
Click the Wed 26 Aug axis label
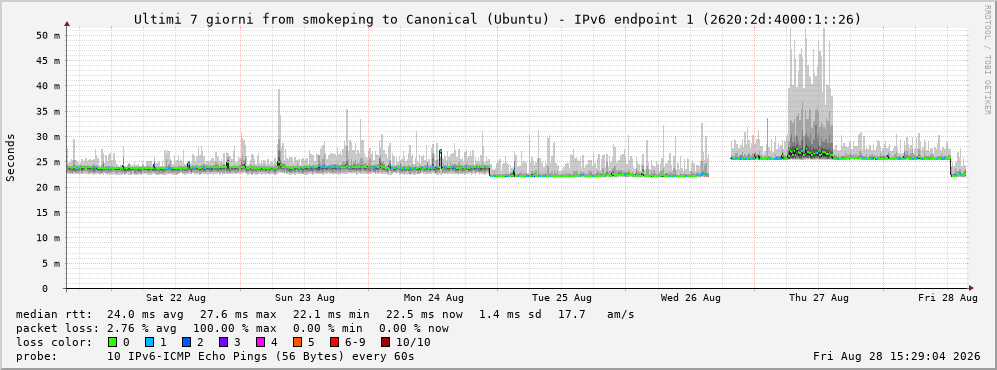tap(691, 298)
